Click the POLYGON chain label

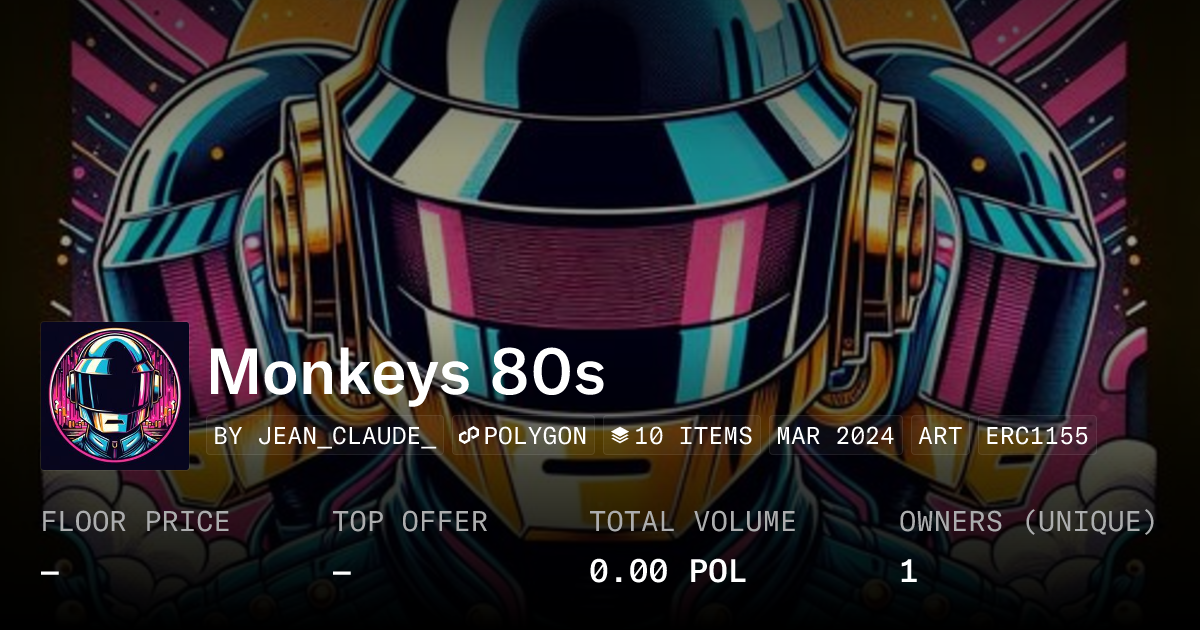[535, 436]
